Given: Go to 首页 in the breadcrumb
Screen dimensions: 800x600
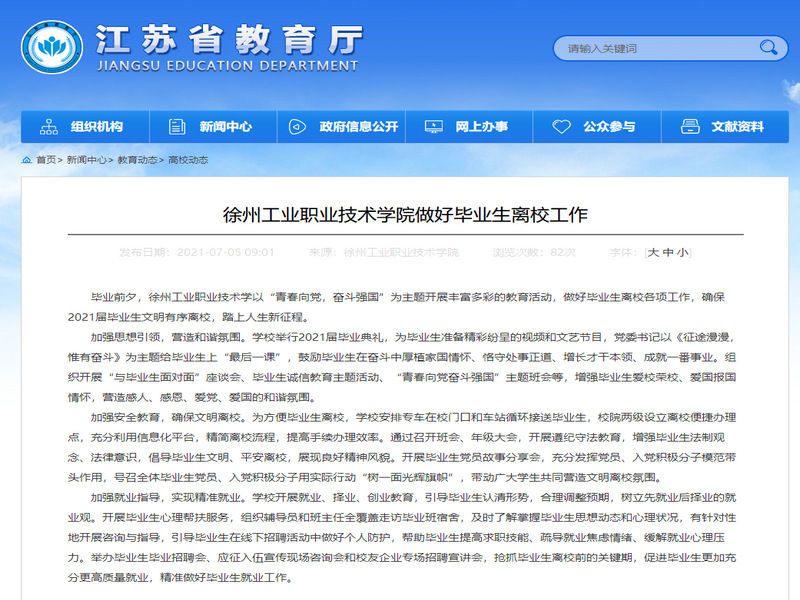Looking at the screenshot, I should click(46, 160).
